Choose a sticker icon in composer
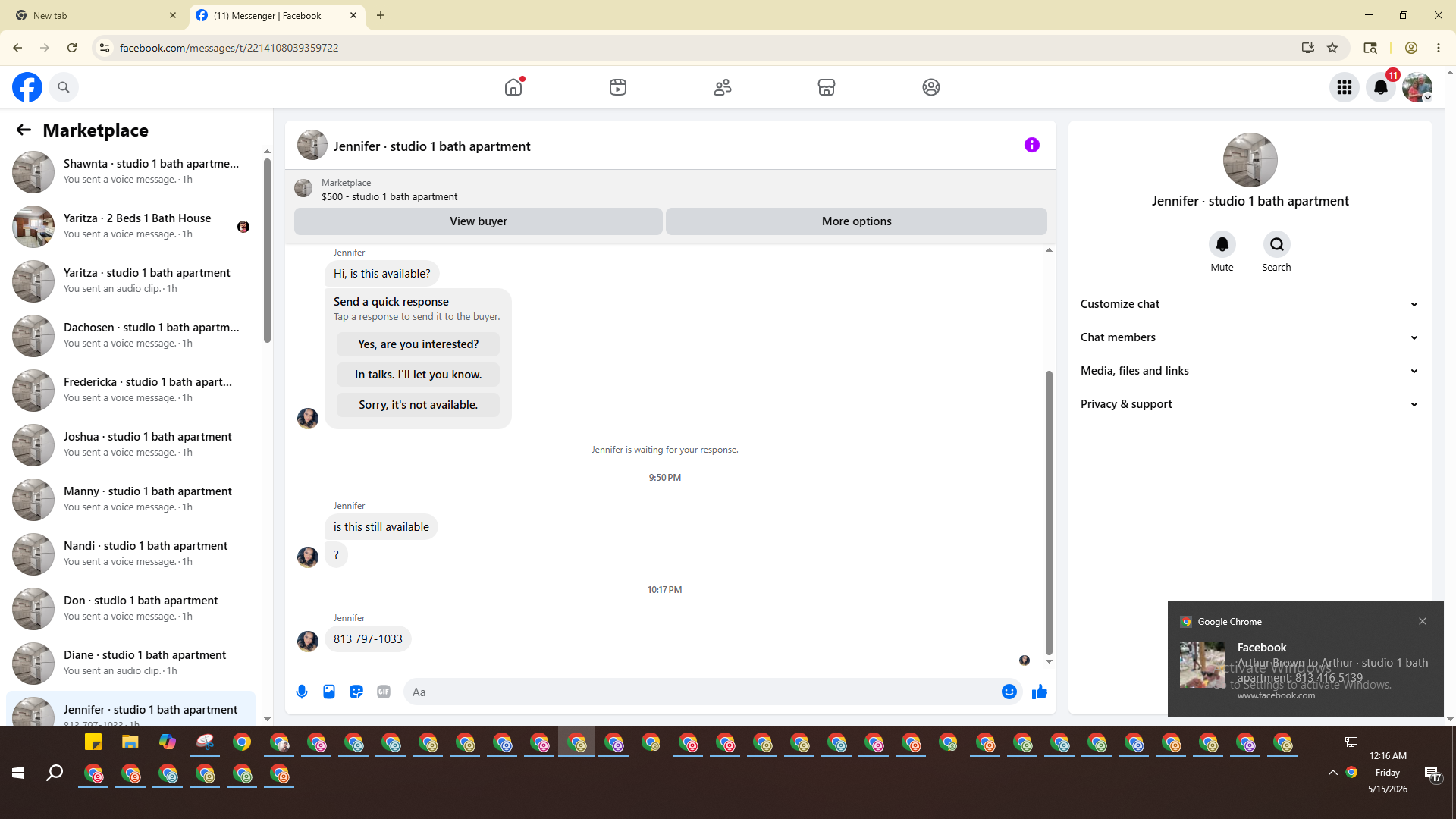The width and height of the screenshot is (1456, 819). tap(356, 692)
